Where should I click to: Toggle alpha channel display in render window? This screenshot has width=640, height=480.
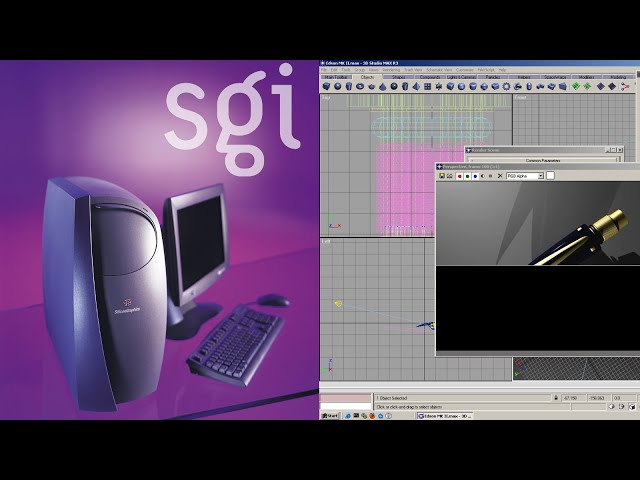[483, 176]
